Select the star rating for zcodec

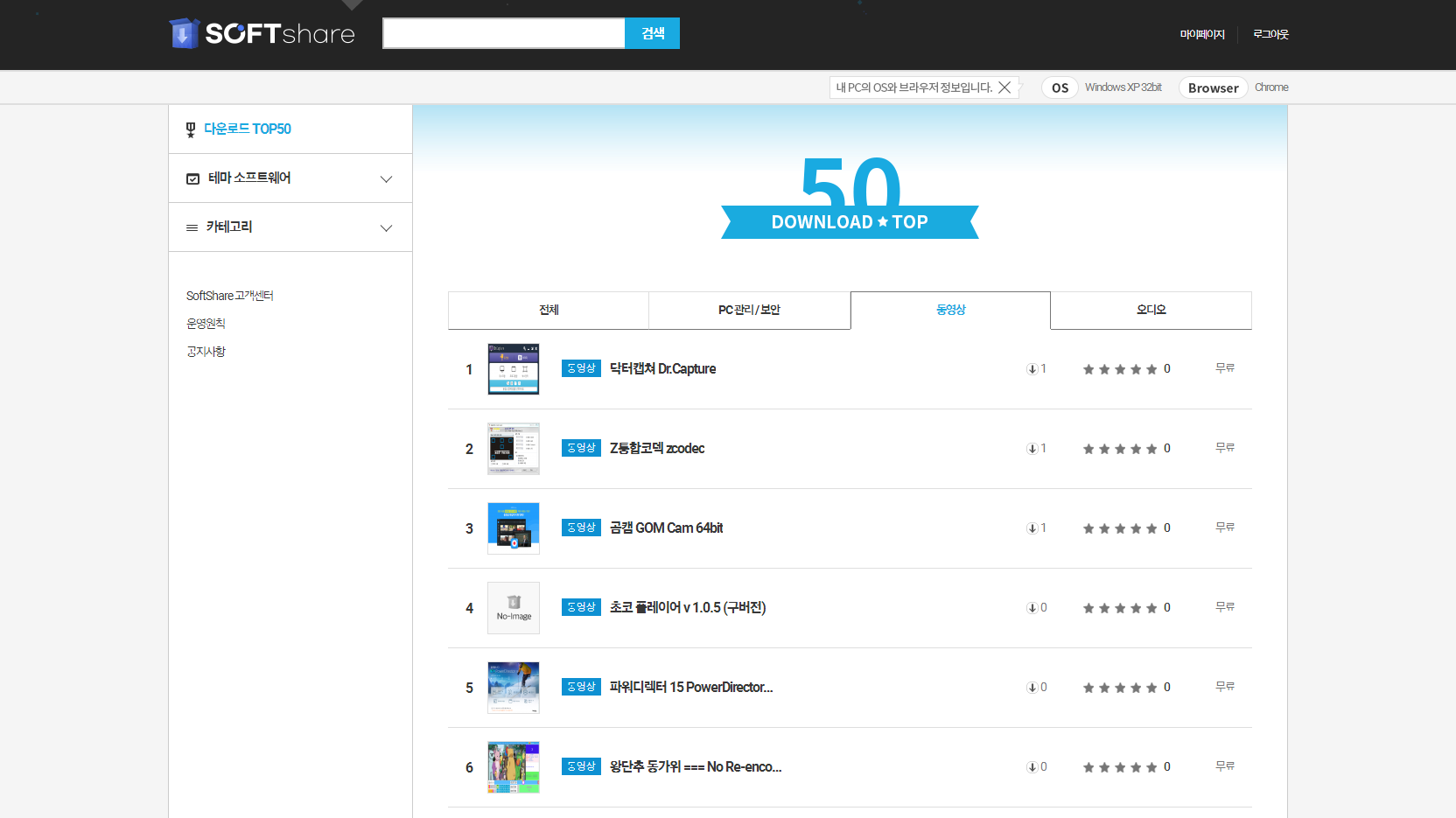pyautogui.click(x=1120, y=449)
